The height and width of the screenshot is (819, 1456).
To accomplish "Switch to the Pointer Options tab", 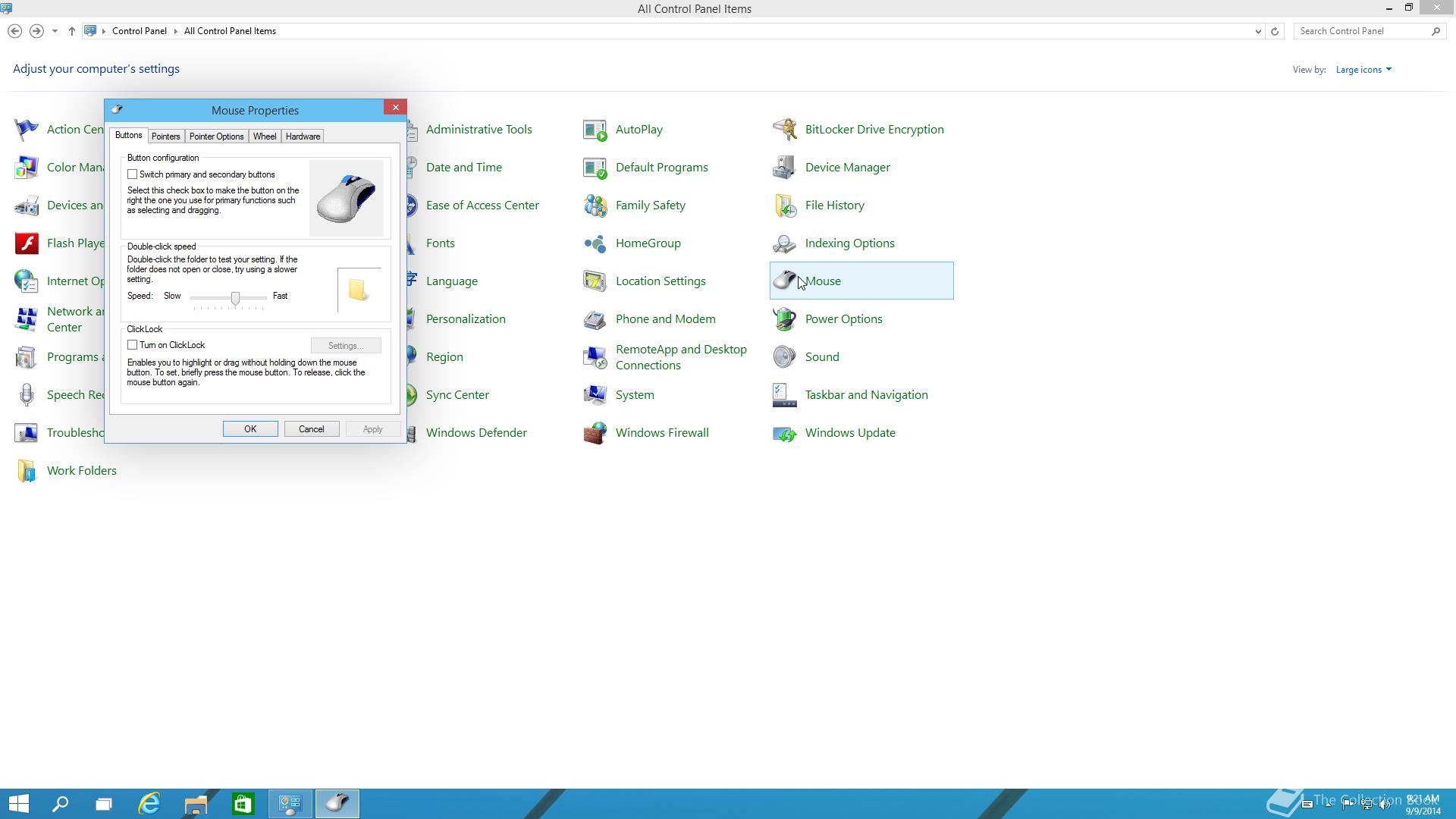I will pos(216,136).
